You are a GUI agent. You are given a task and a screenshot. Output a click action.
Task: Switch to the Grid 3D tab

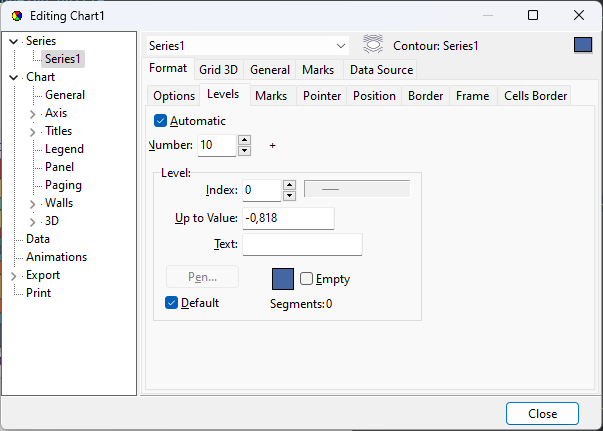(x=218, y=70)
